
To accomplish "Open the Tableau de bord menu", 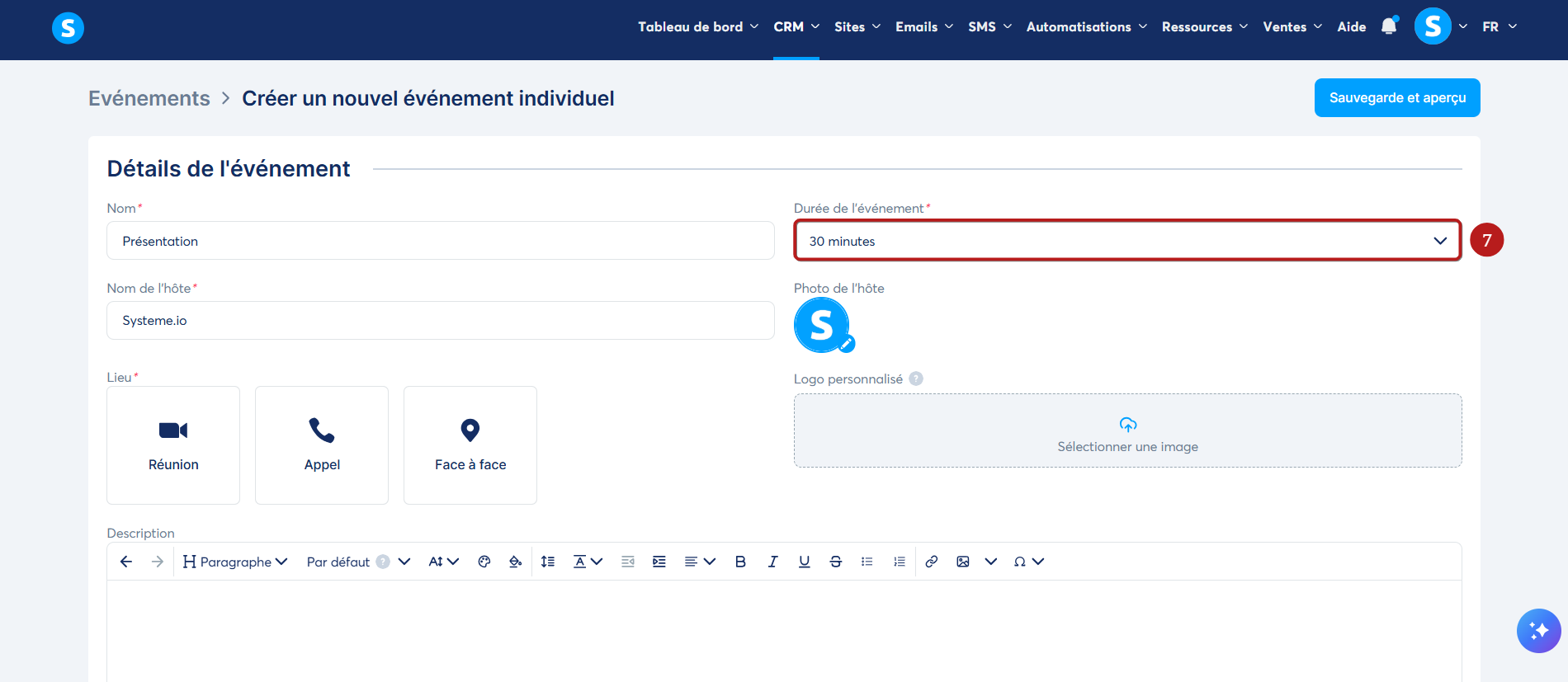I will [x=698, y=26].
